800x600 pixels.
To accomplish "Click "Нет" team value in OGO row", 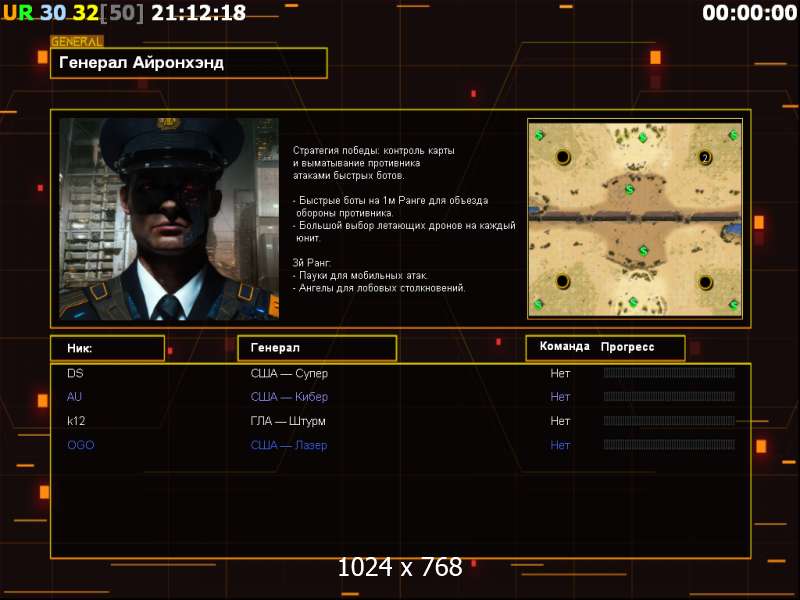I will 560,445.
